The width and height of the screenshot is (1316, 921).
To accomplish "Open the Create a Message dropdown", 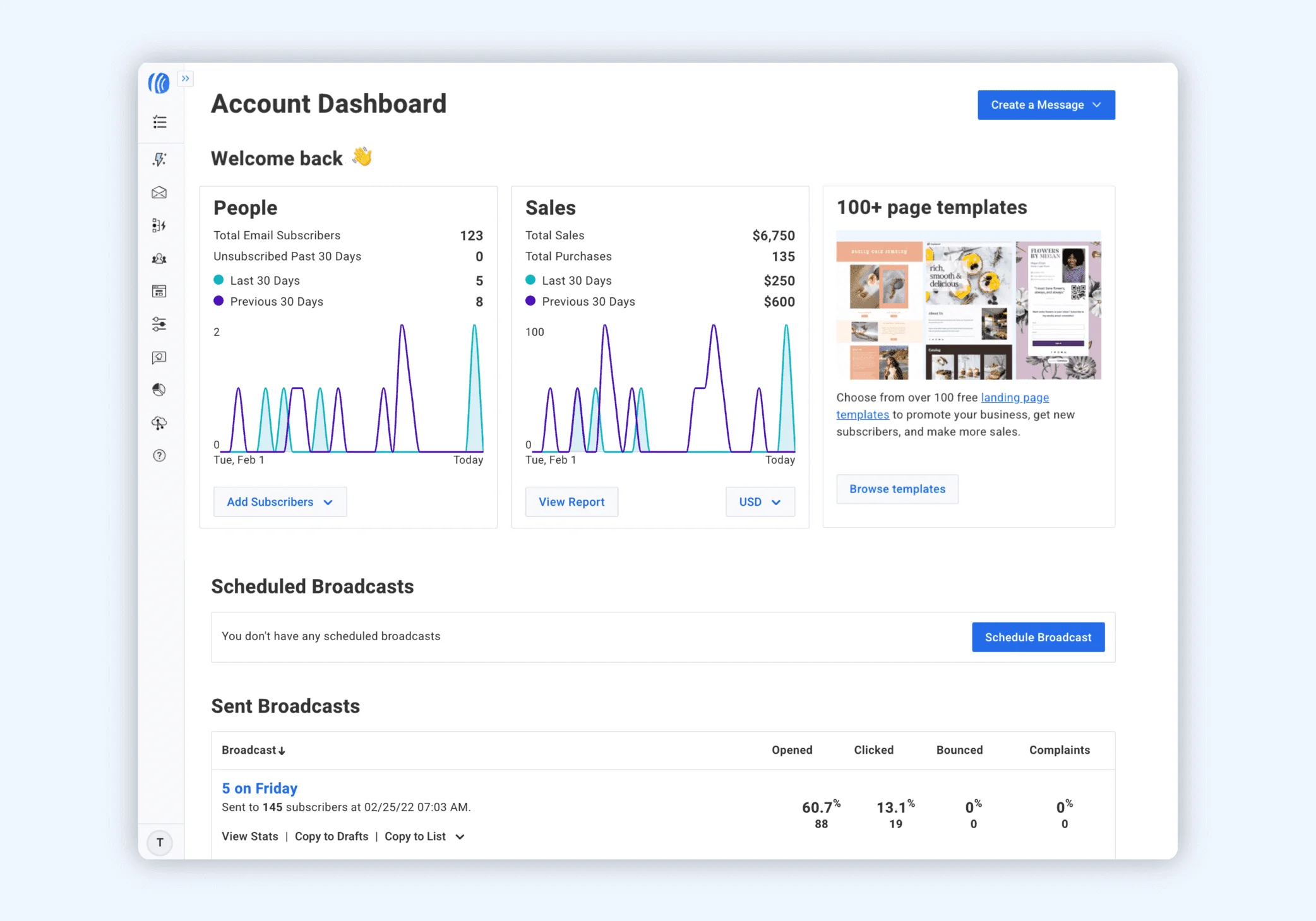I will pos(1046,105).
